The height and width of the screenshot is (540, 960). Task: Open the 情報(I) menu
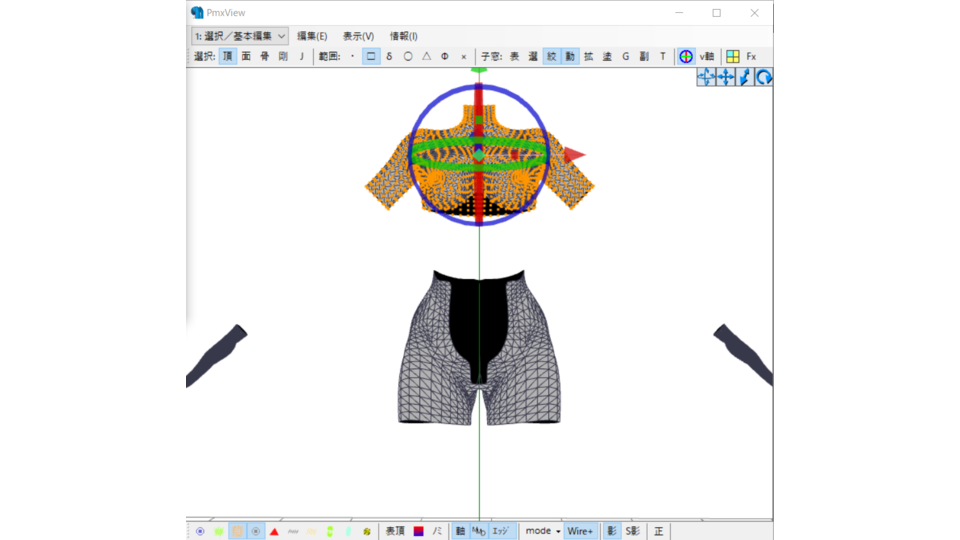[x=403, y=36]
